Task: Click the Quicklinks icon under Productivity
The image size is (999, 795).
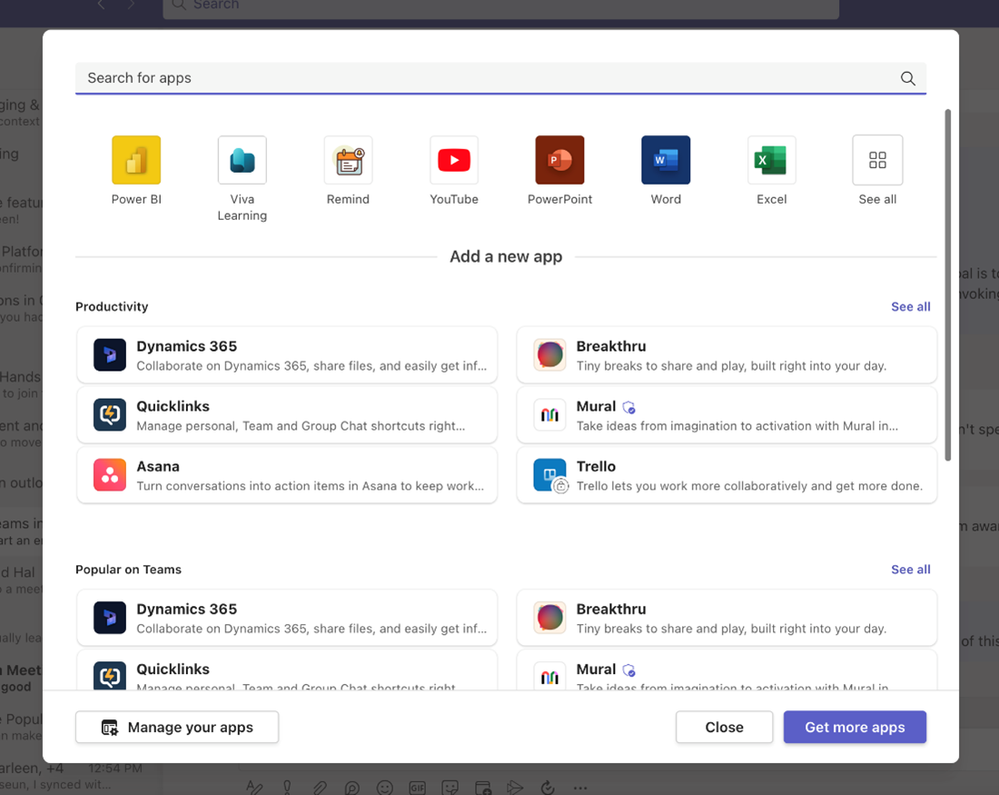Action: [x=110, y=415]
